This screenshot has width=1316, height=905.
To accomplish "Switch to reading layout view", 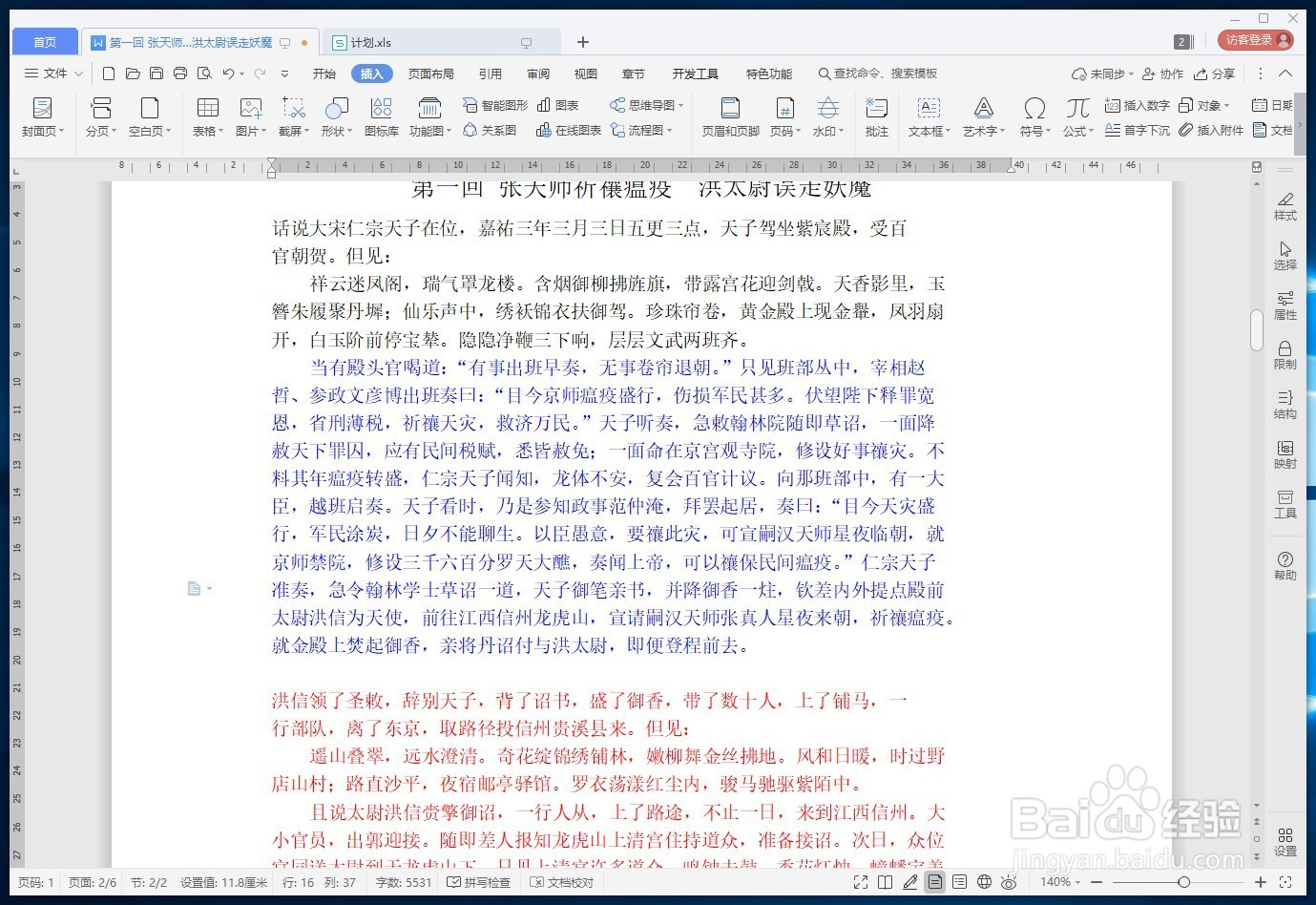I will [885, 882].
